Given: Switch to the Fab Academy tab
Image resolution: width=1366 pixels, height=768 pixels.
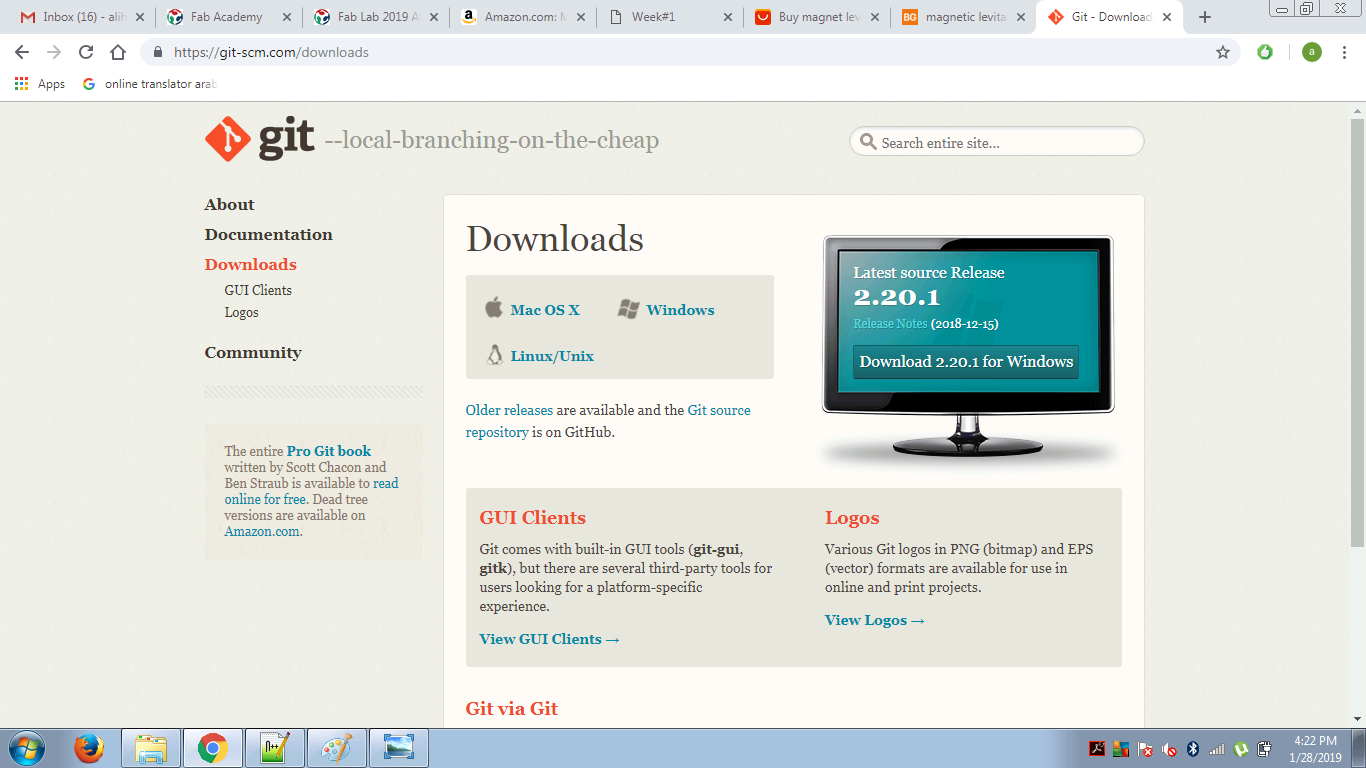Looking at the screenshot, I should click(x=229, y=17).
